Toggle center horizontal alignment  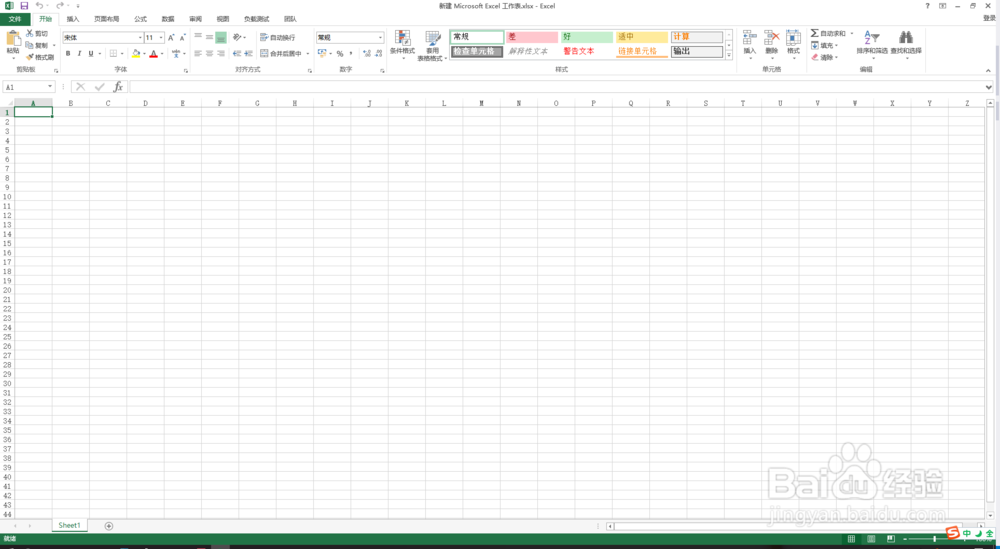pos(209,54)
